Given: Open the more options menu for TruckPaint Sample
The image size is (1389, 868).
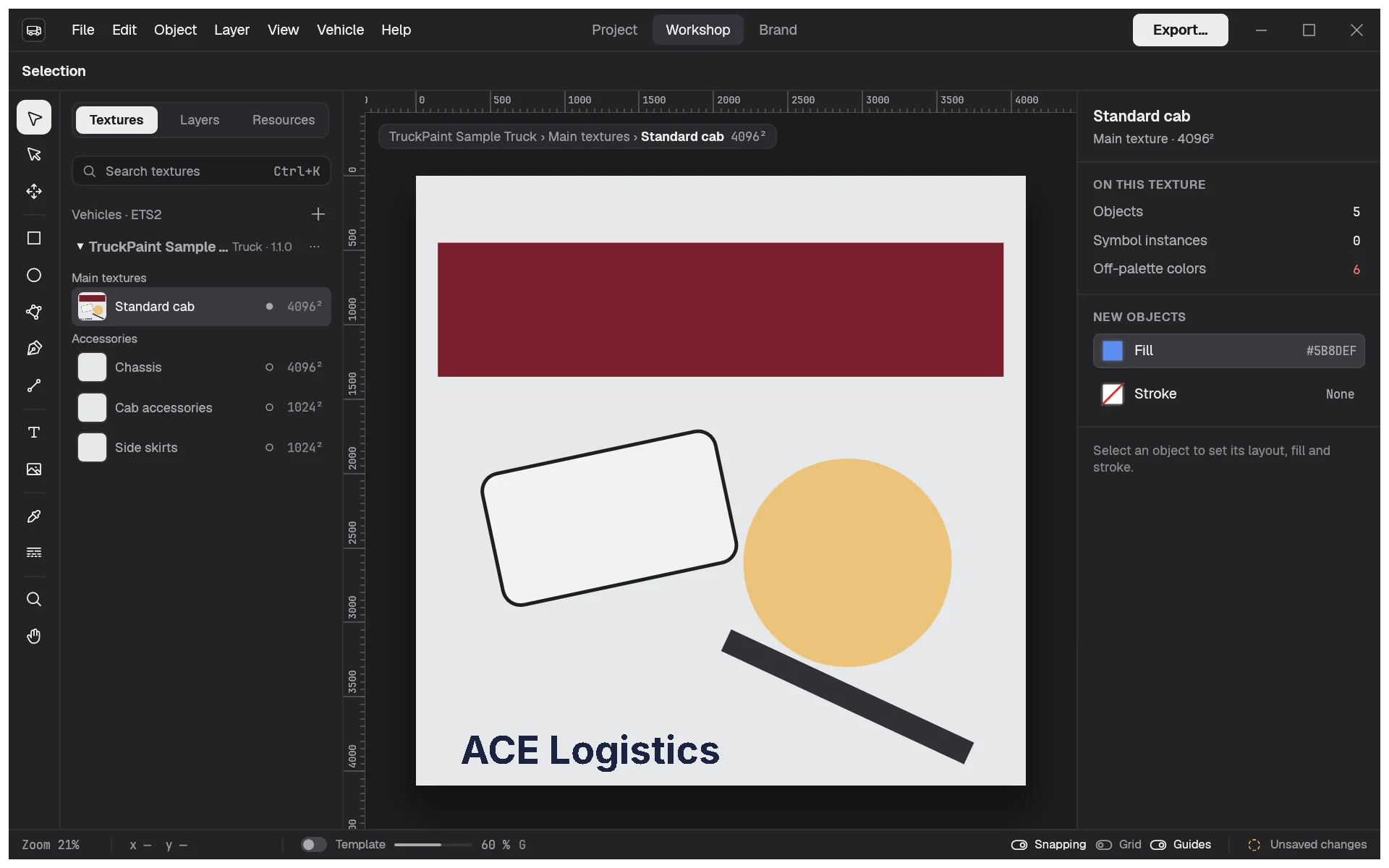Looking at the screenshot, I should [315, 247].
